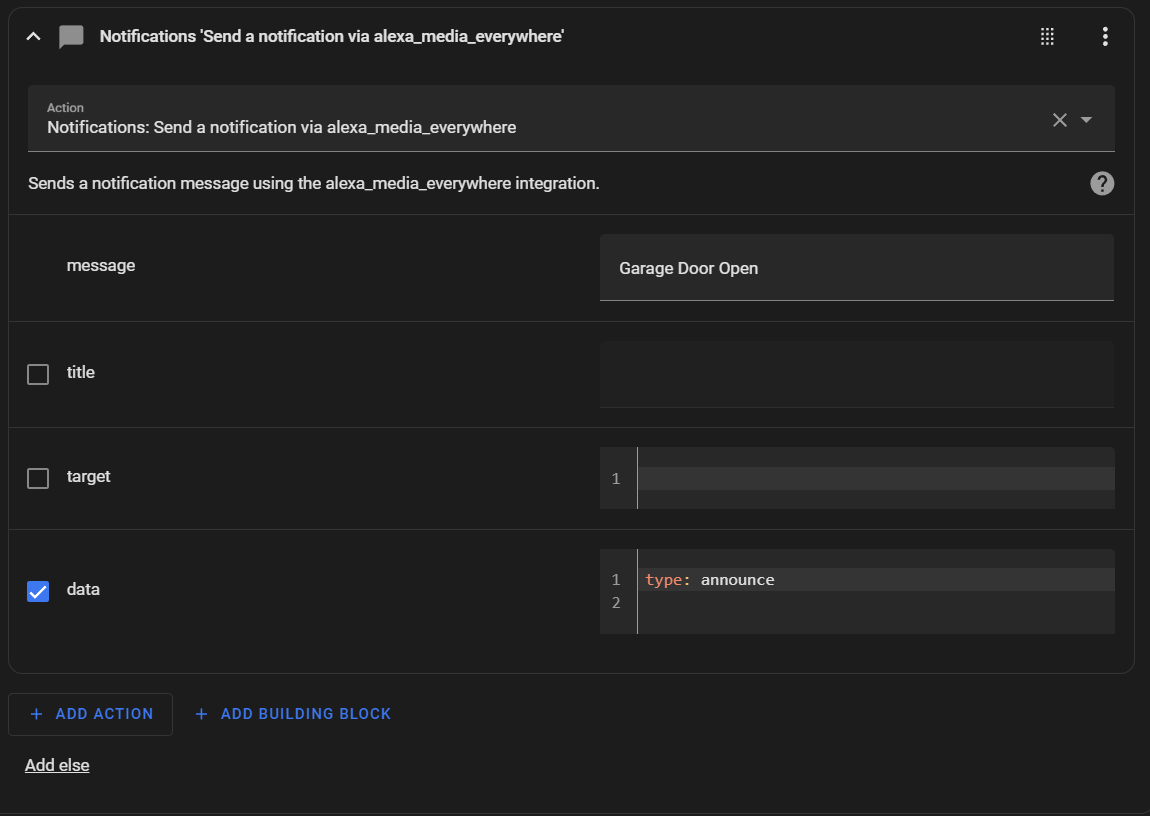The width and height of the screenshot is (1150, 816).
Task: Click the plus icon beside Add Building Block
Action: pyautogui.click(x=201, y=714)
